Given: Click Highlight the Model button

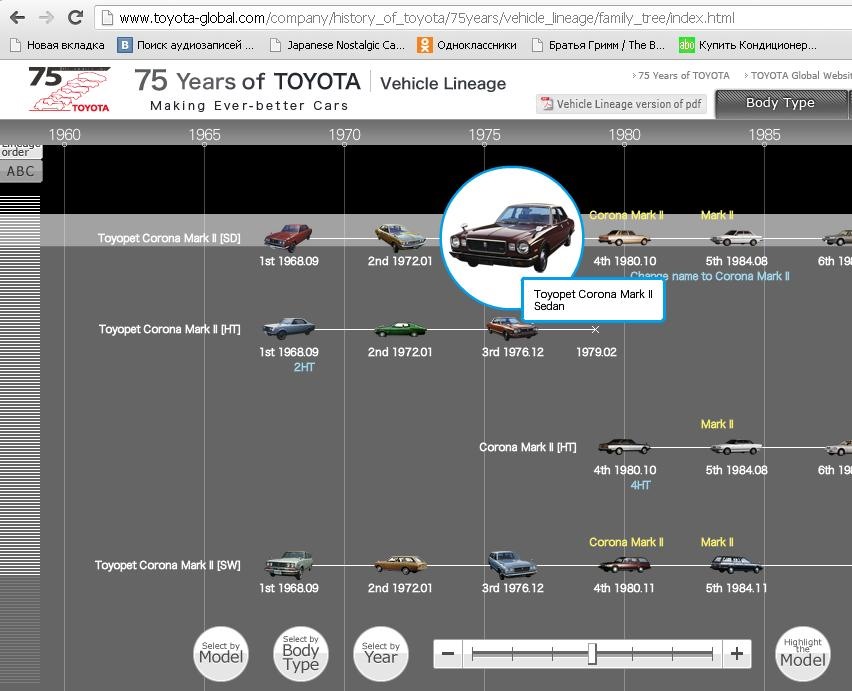Looking at the screenshot, I should [x=803, y=654].
